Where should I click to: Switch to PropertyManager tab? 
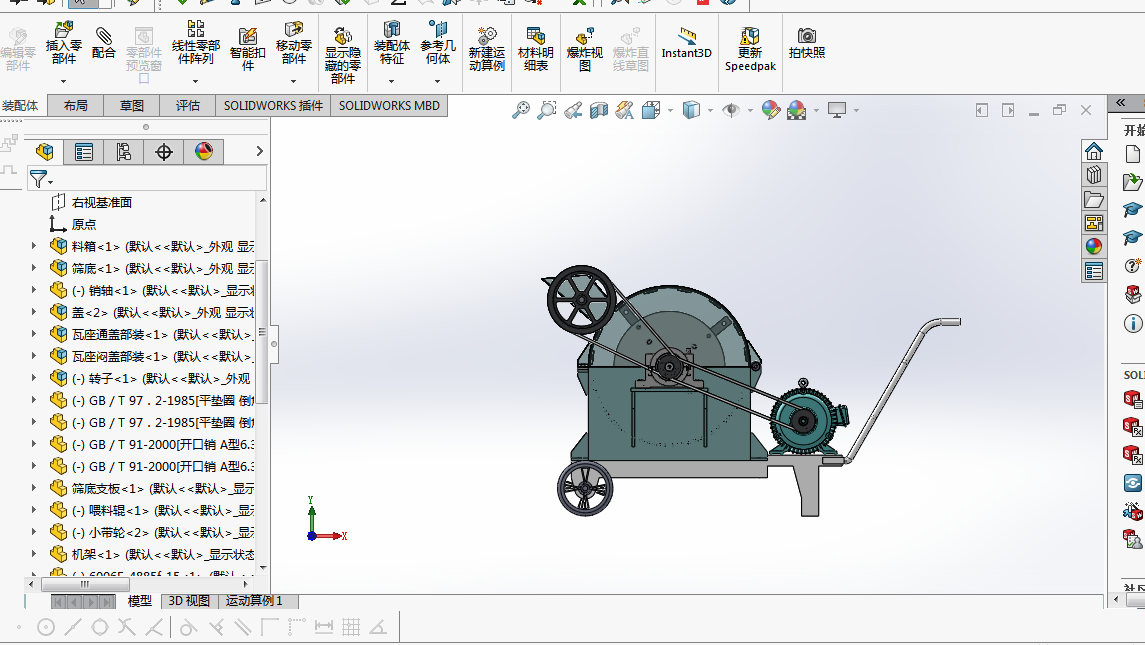pyautogui.click(x=84, y=152)
